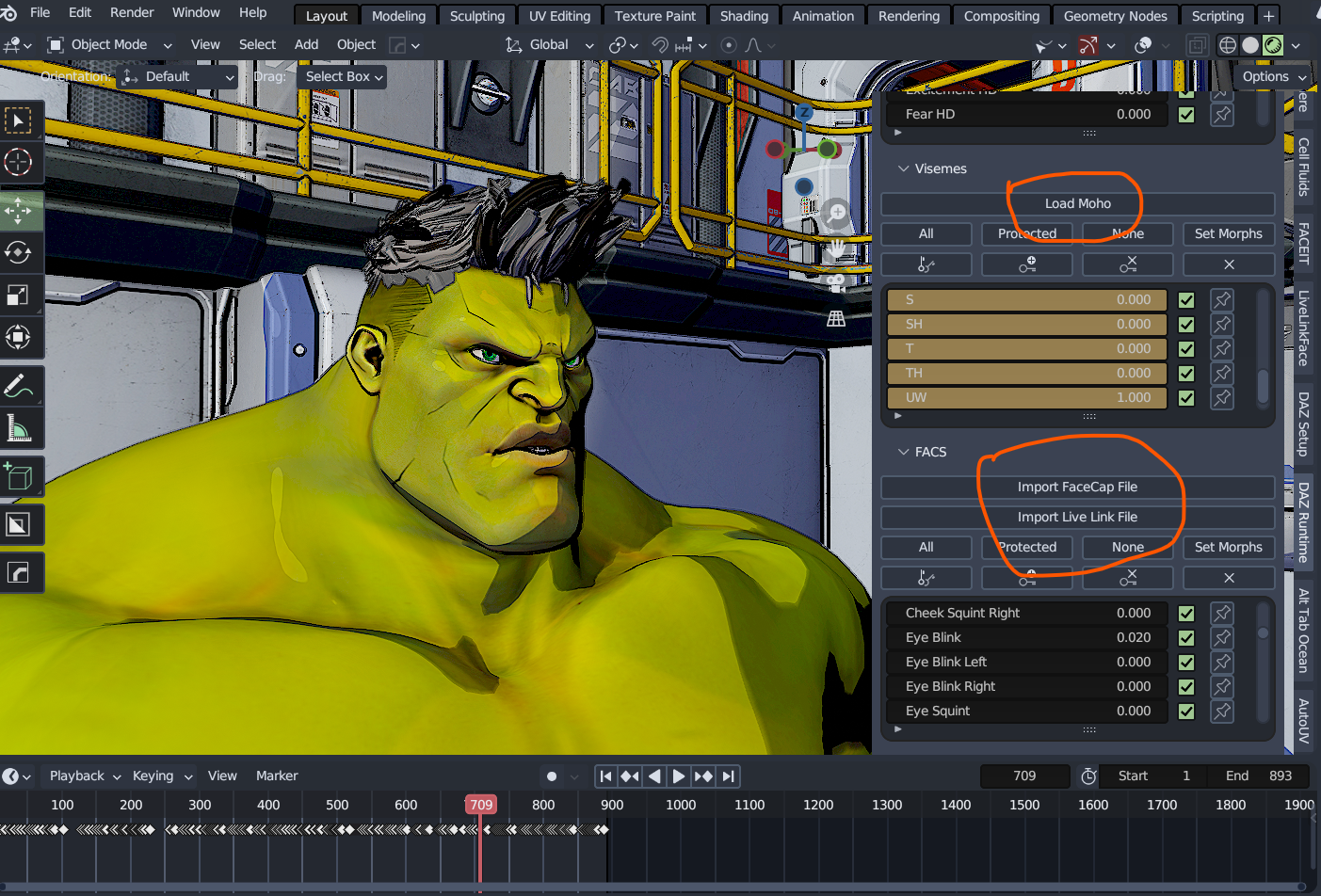Viewport: 1321px width, 896px height.
Task: Open the Options dropdown
Action: point(1274,76)
